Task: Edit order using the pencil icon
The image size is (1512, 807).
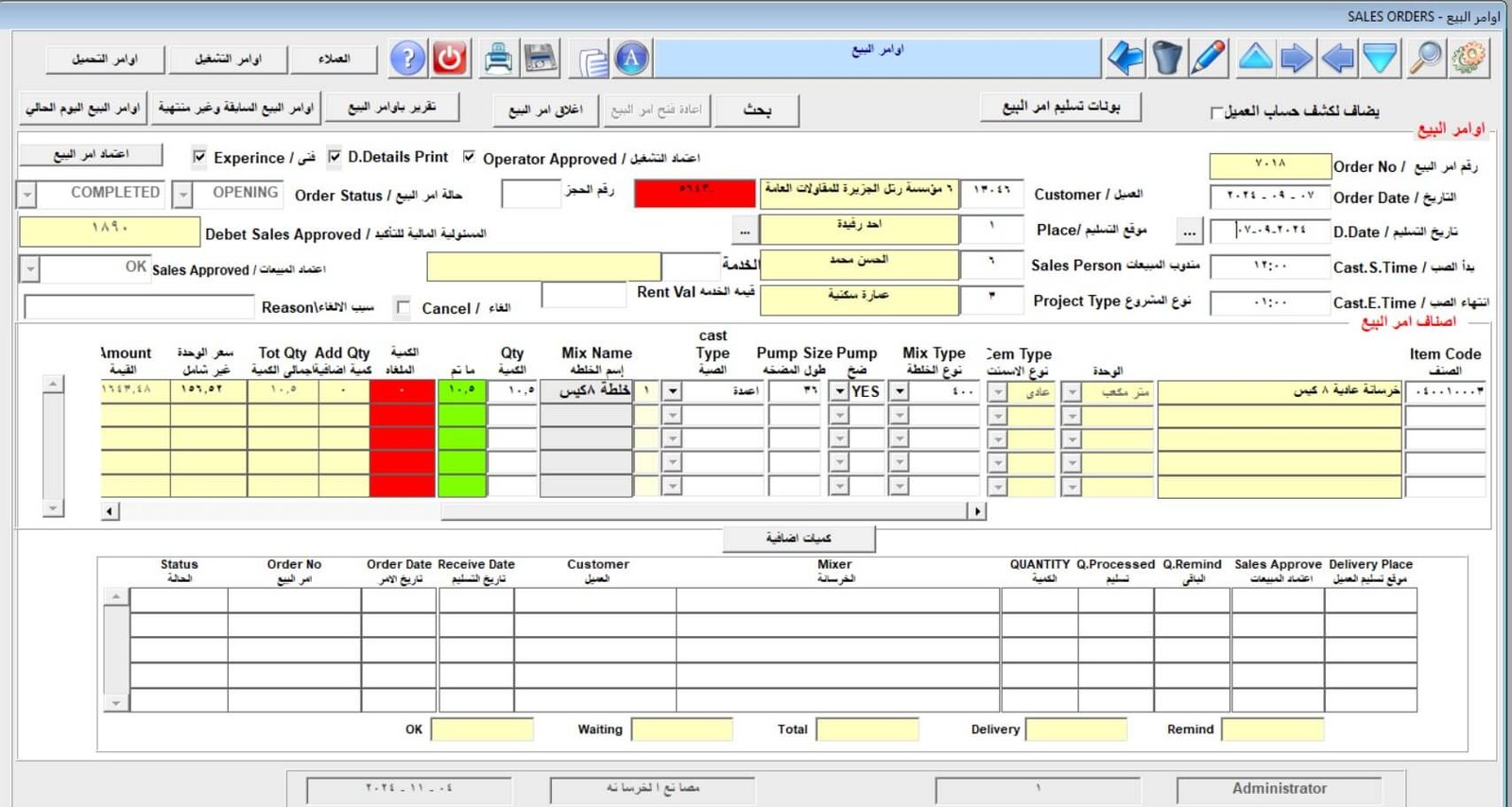Action: point(1209,59)
